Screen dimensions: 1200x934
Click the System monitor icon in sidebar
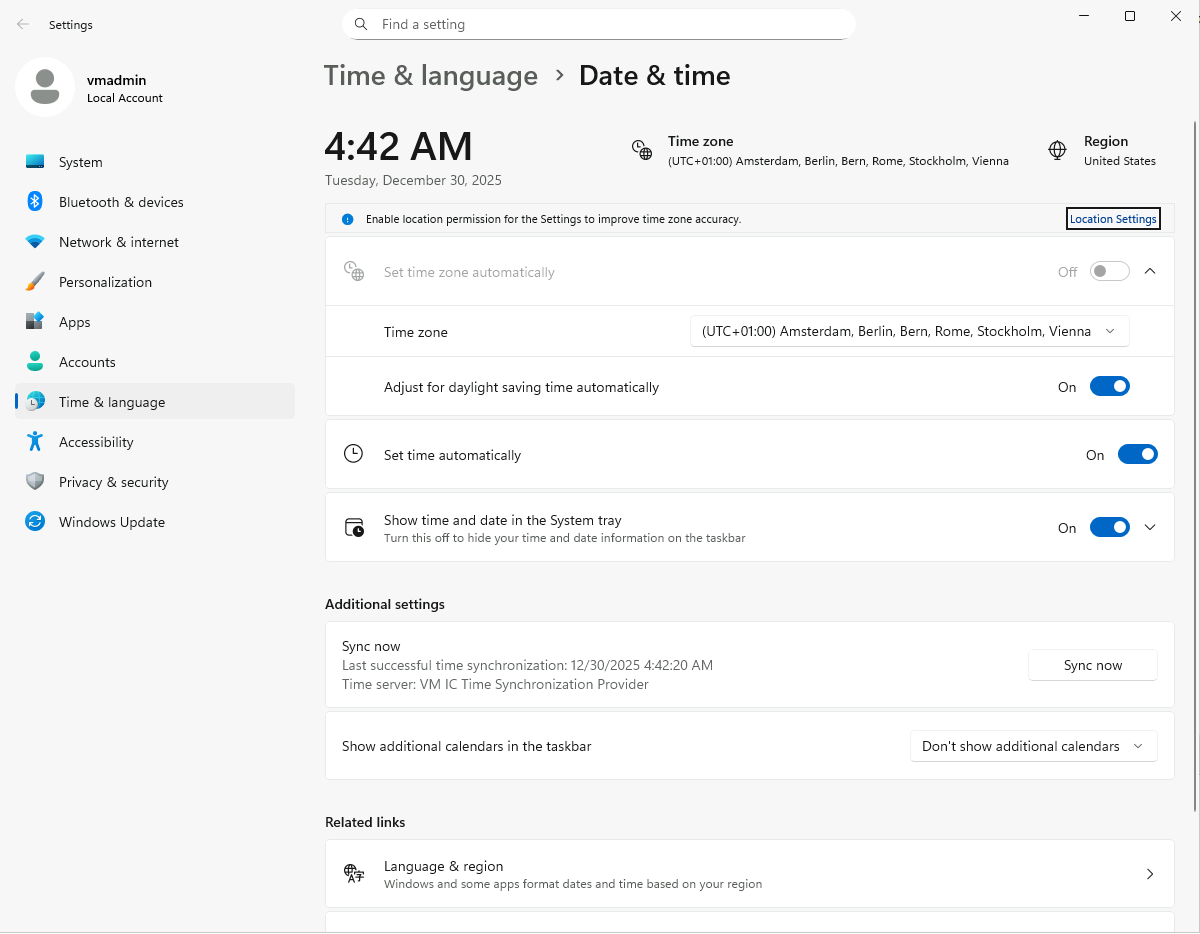pos(35,162)
